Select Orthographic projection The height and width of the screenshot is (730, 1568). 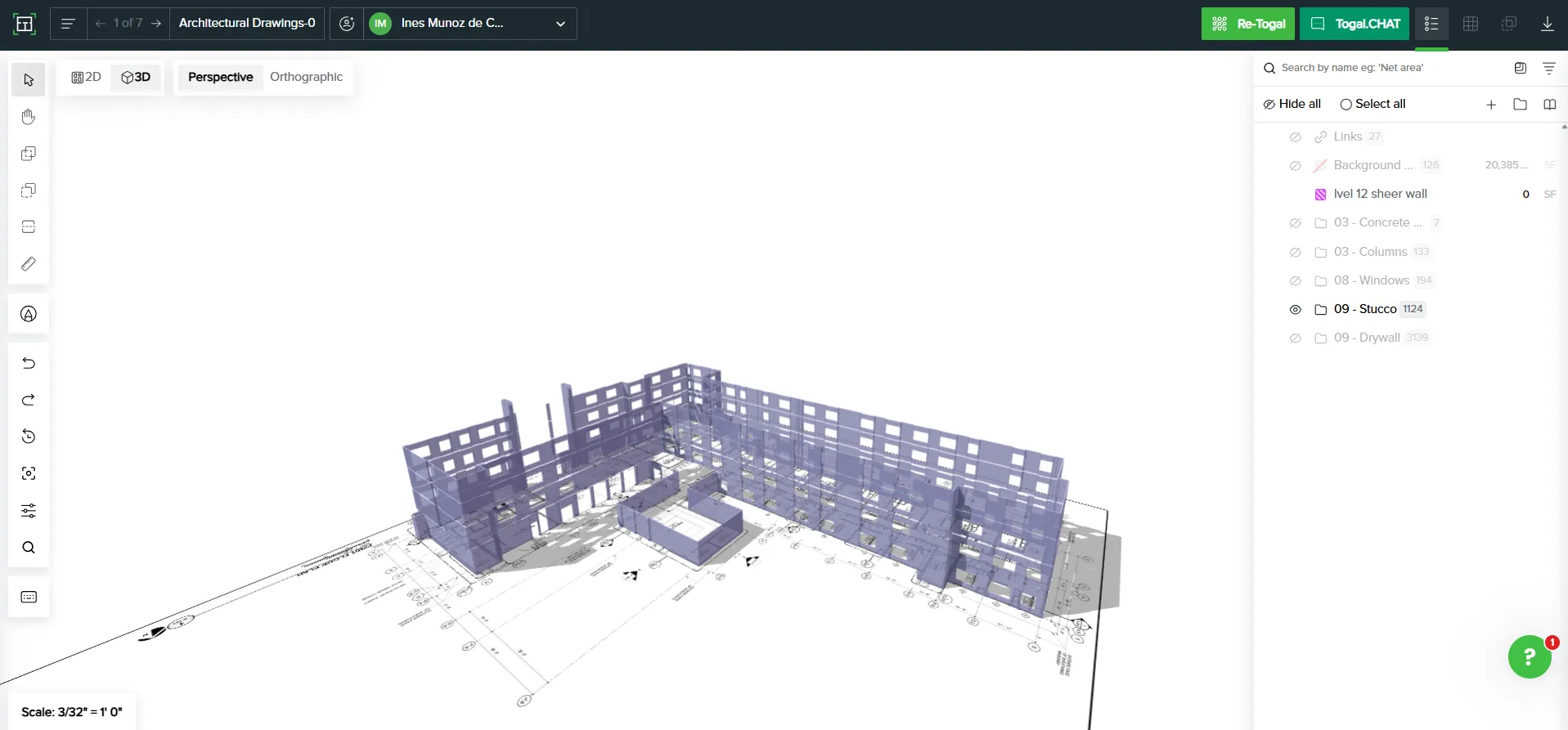[307, 77]
